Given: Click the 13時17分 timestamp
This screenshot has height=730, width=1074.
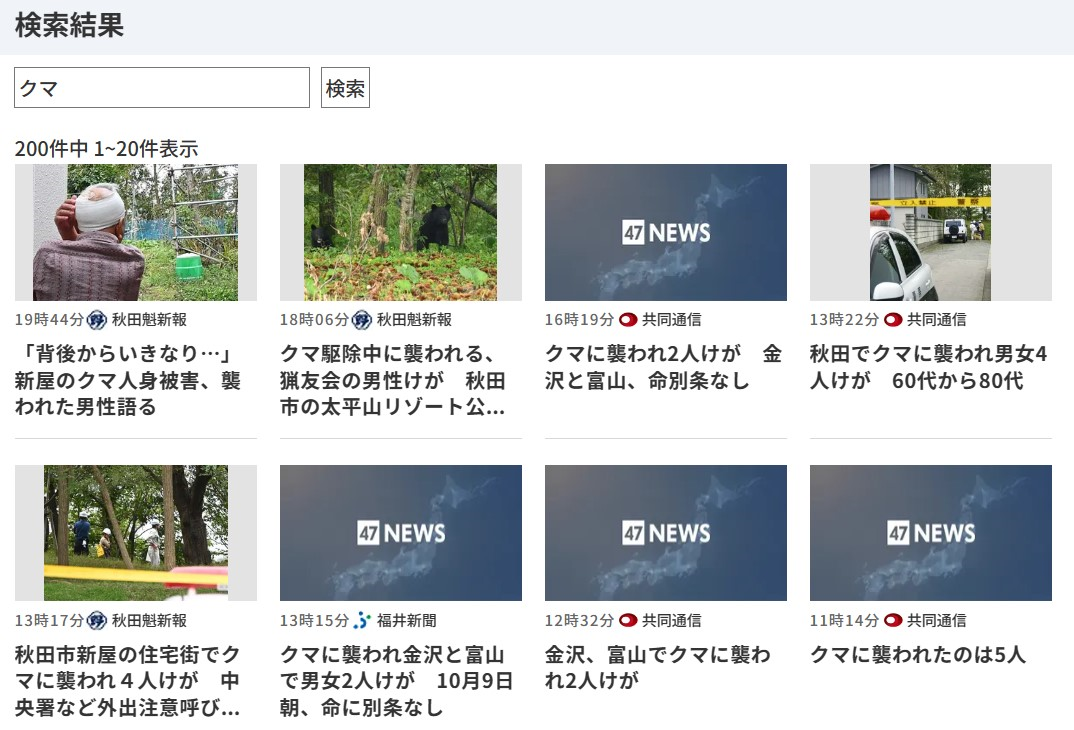Looking at the screenshot, I should (x=49, y=620).
